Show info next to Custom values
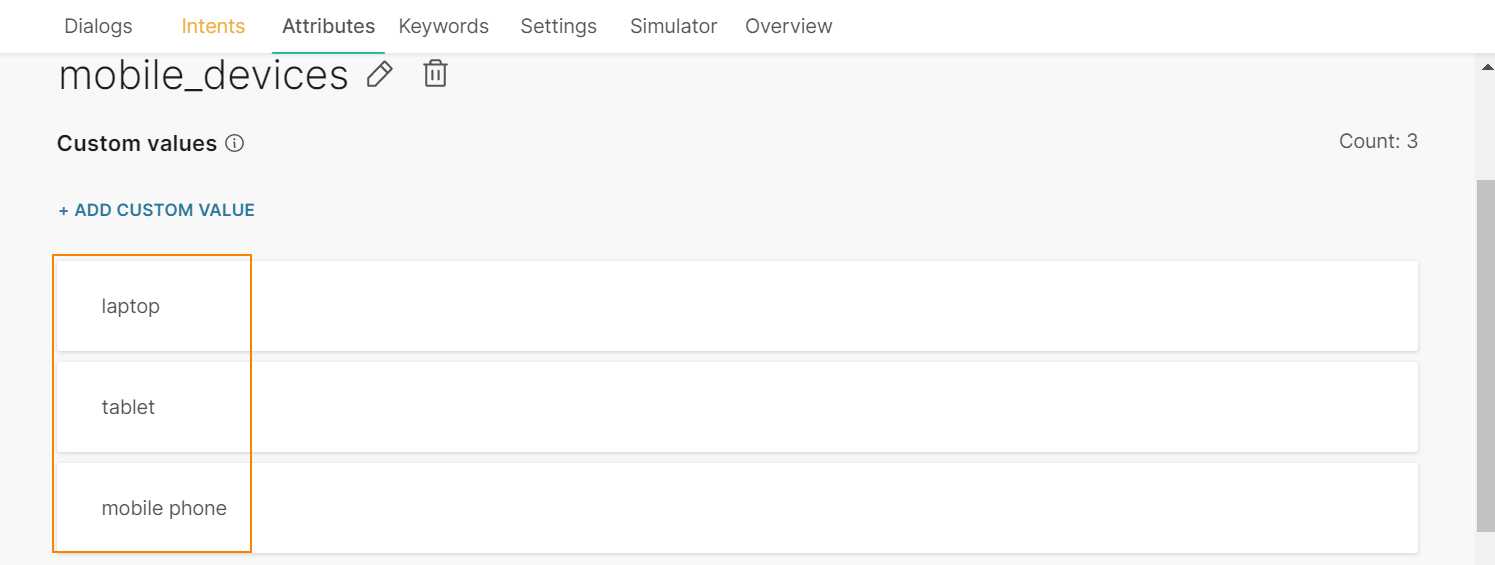The height and width of the screenshot is (565, 1495). click(x=235, y=144)
